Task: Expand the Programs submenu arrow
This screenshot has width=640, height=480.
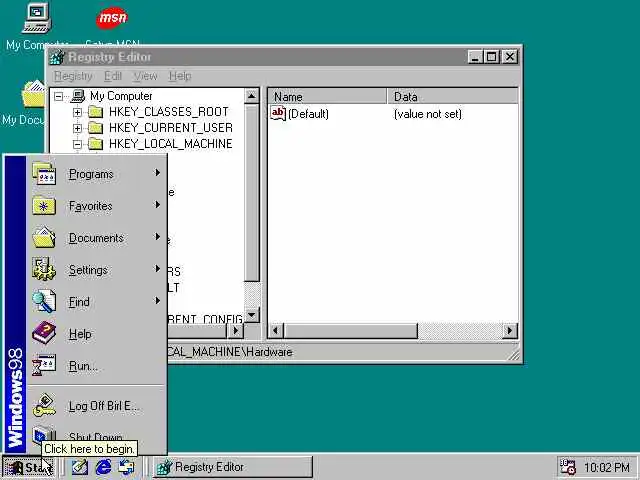Action: coord(158,173)
